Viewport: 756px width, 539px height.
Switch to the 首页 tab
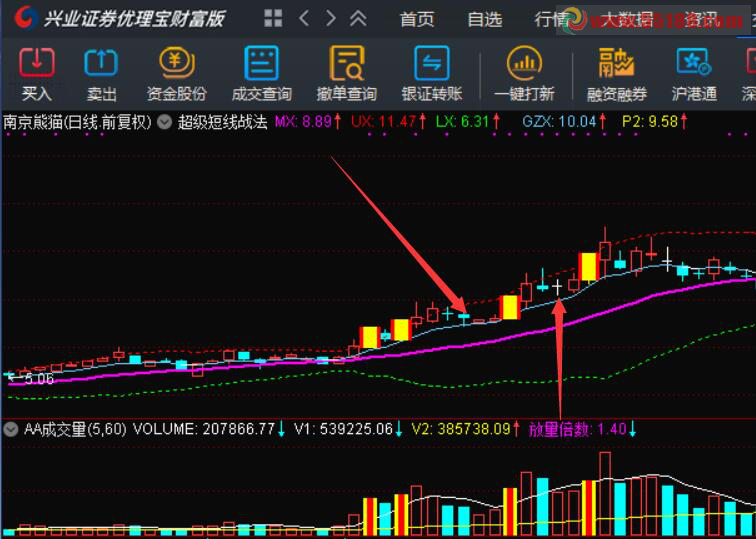pyautogui.click(x=417, y=19)
